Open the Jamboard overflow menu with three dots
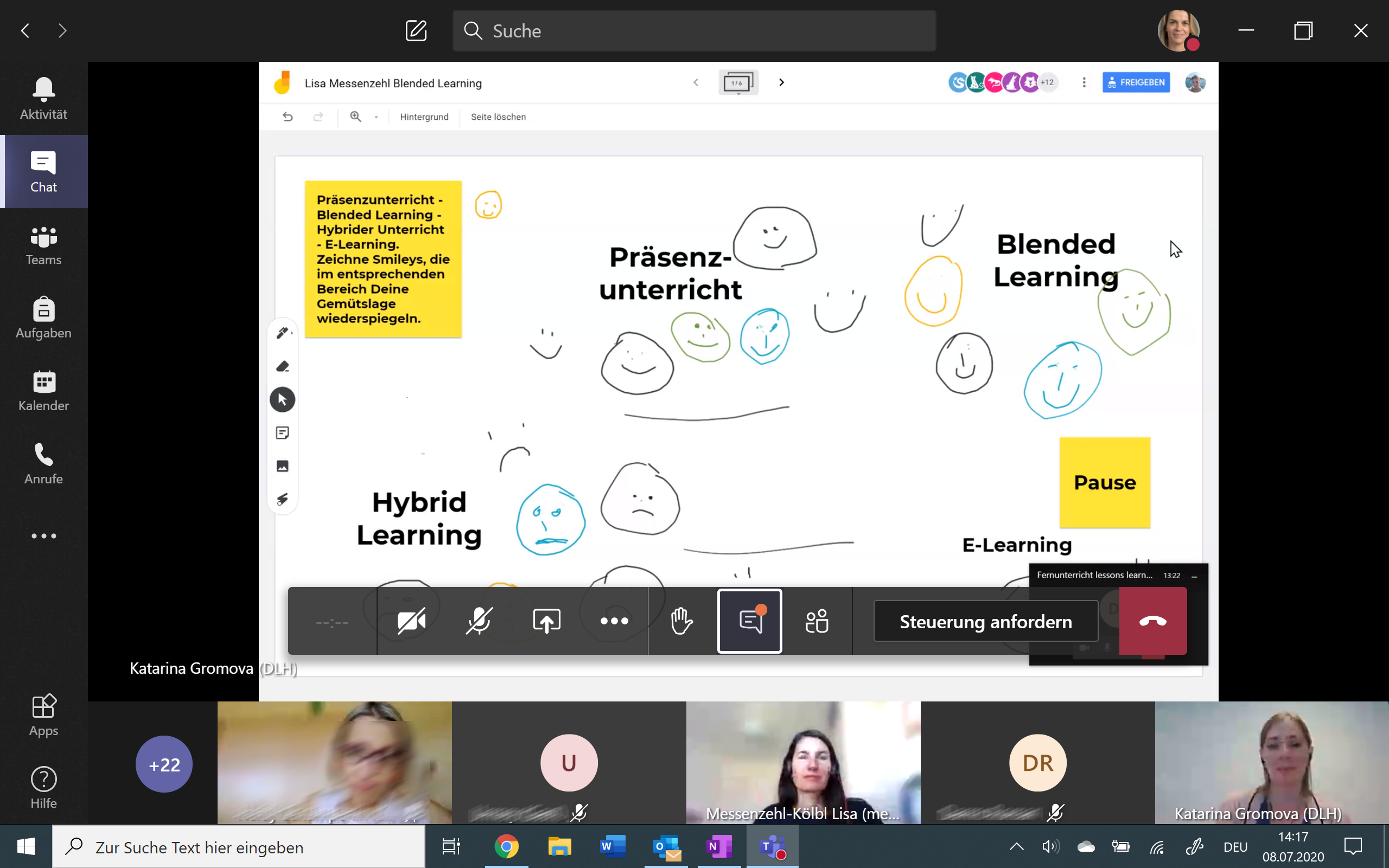Image resolution: width=1389 pixels, height=868 pixels. [1084, 82]
